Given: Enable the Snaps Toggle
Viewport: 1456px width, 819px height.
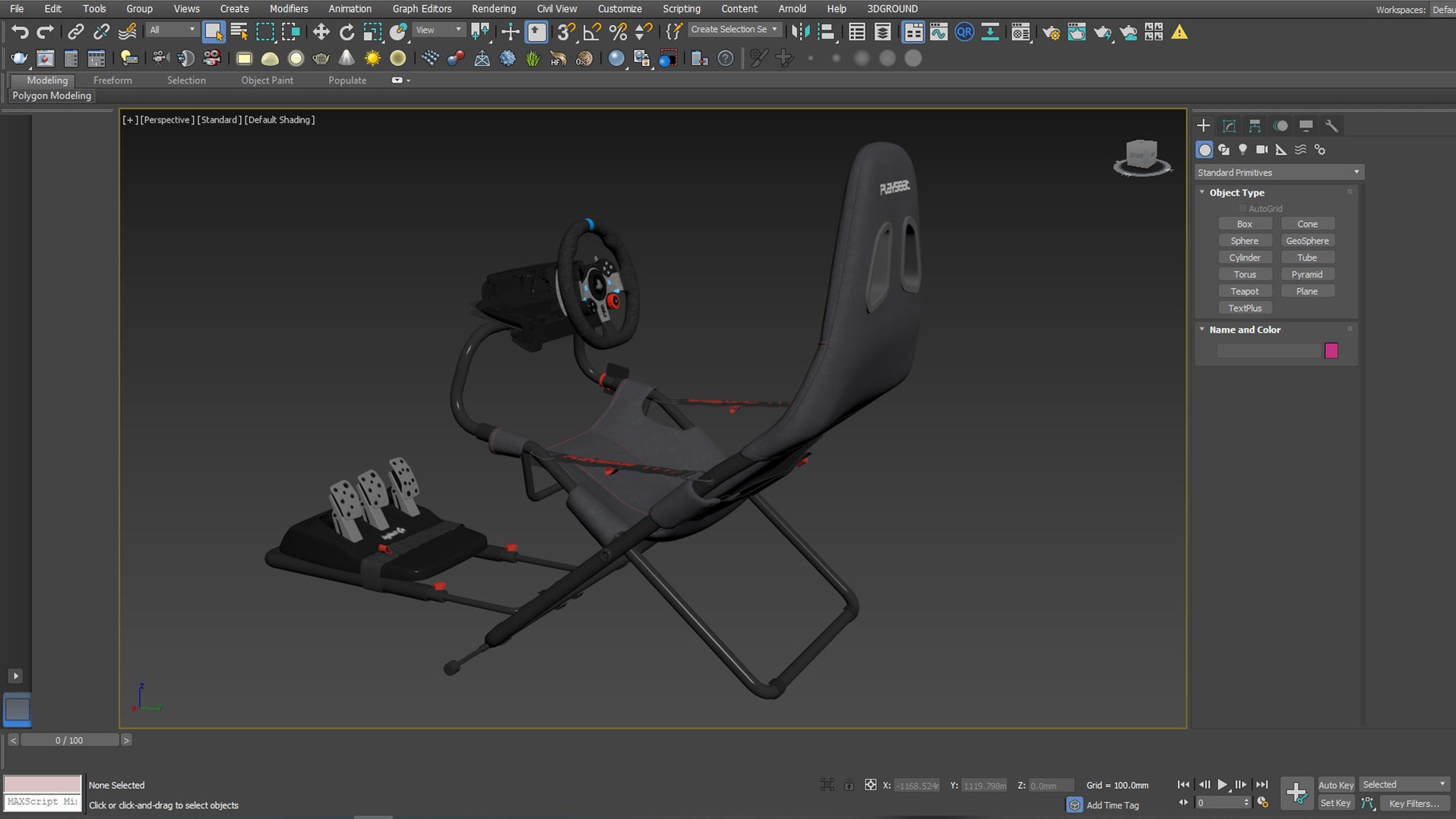Looking at the screenshot, I should [x=565, y=32].
